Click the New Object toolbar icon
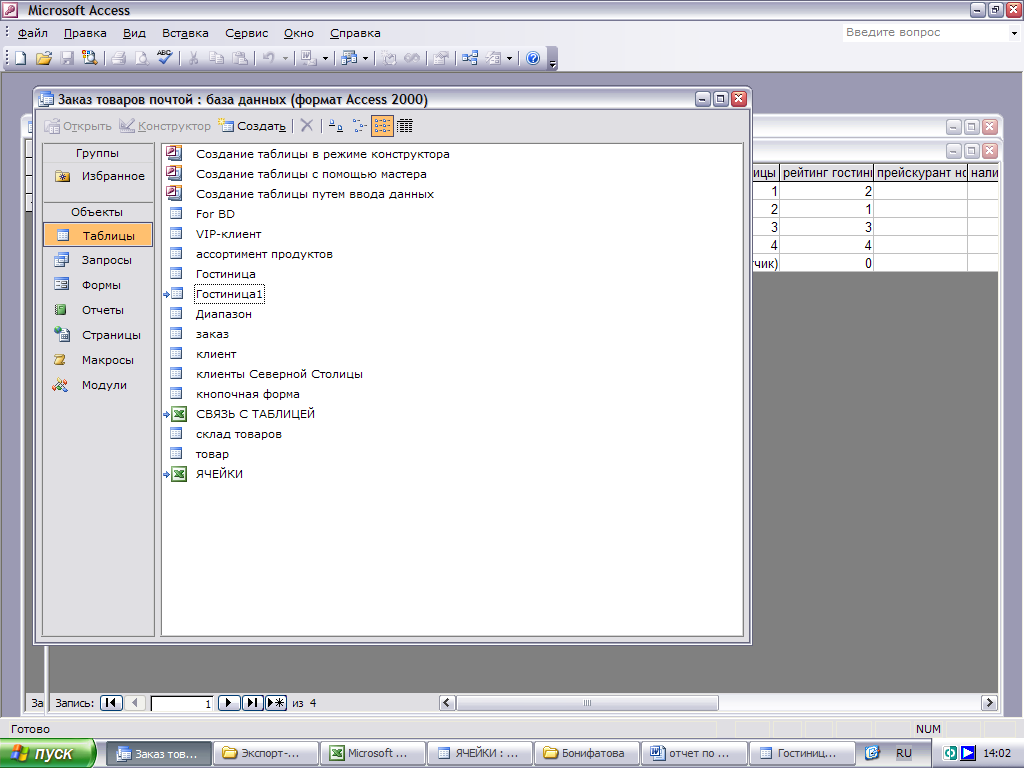The height and width of the screenshot is (768, 1024). tap(494, 58)
